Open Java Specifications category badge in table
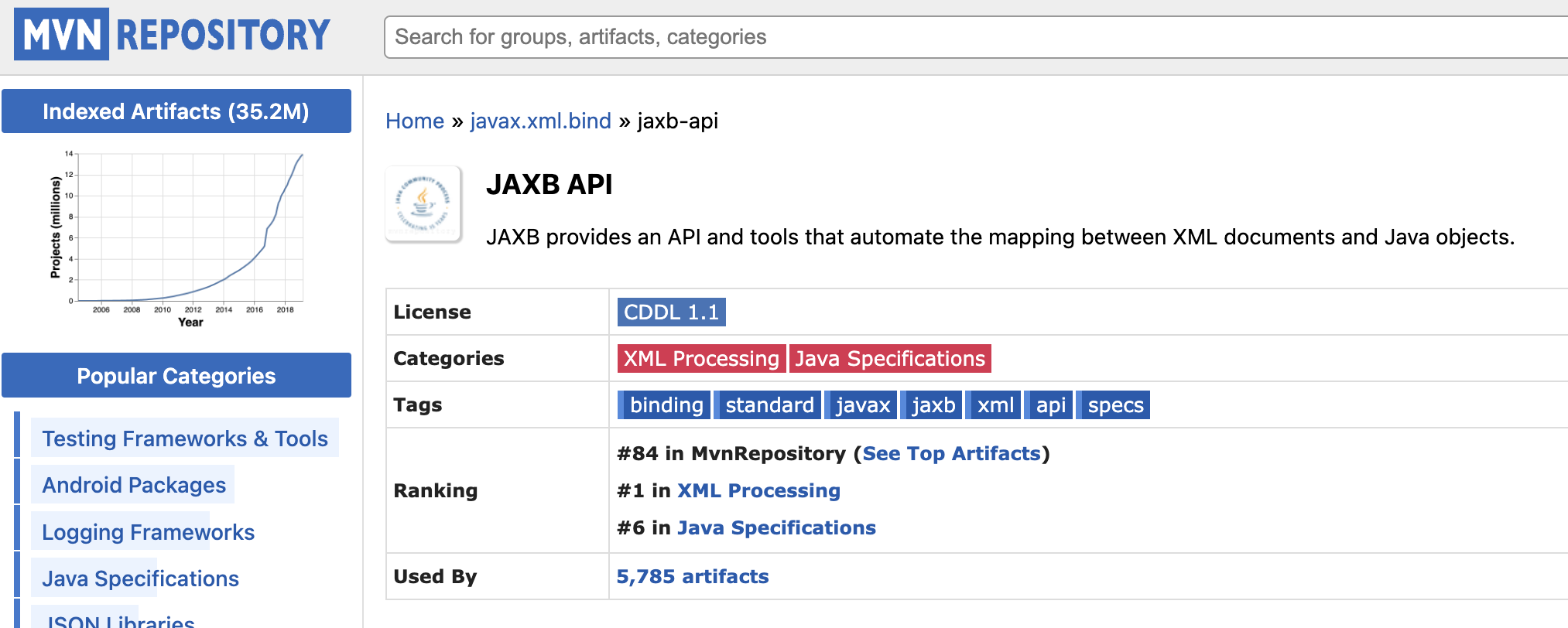Viewport: 1568px width, 628px height. (890, 358)
